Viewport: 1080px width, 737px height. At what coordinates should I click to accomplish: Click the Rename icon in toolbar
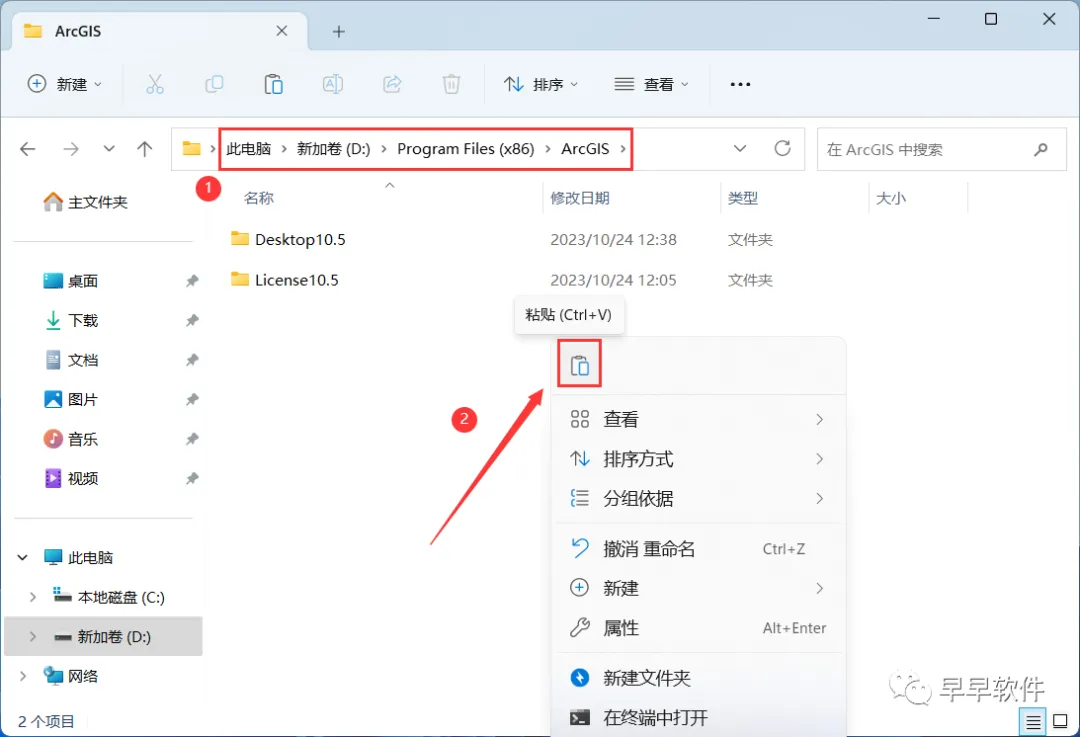coord(333,84)
